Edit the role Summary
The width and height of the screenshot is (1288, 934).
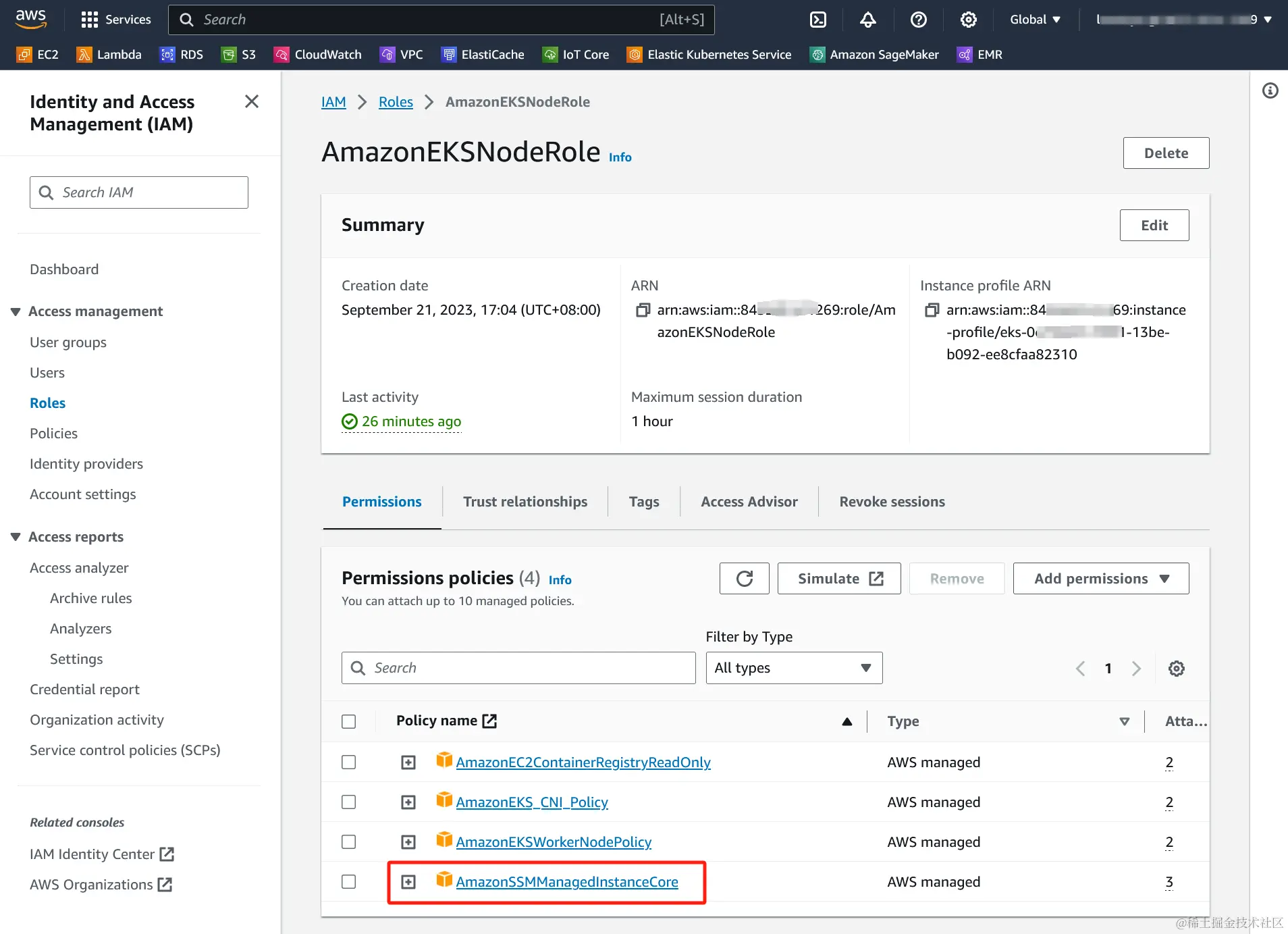click(1154, 226)
